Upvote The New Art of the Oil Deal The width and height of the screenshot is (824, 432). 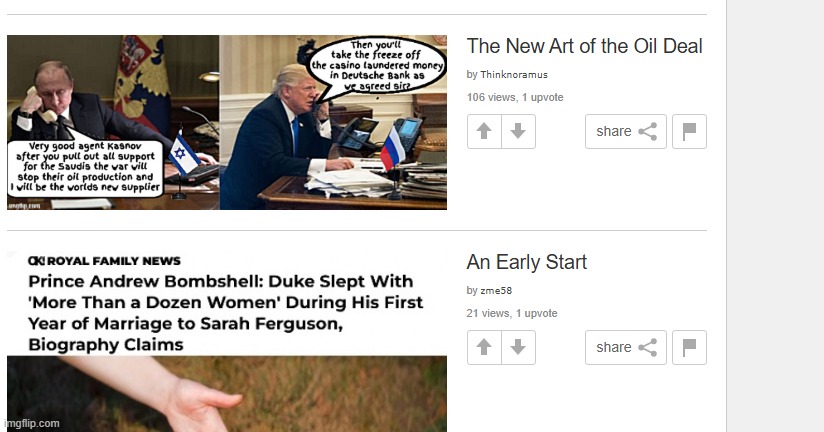pos(484,131)
